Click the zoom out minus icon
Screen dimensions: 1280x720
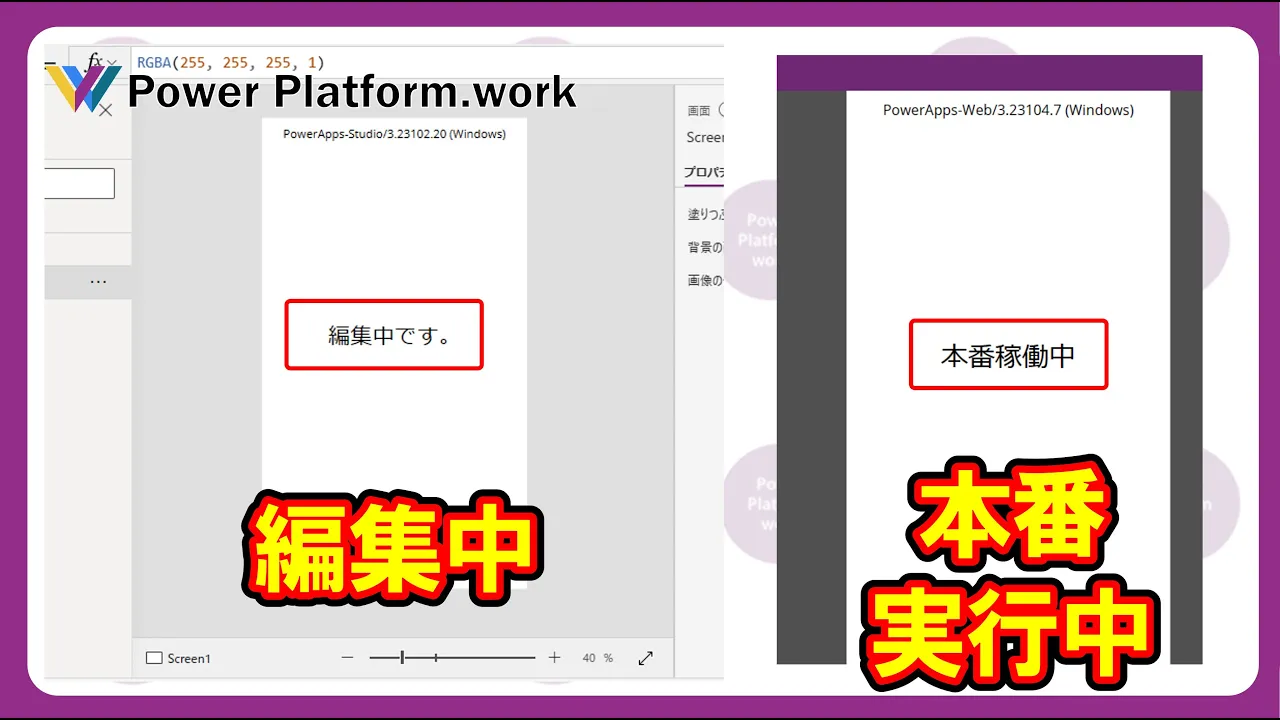click(348, 657)
